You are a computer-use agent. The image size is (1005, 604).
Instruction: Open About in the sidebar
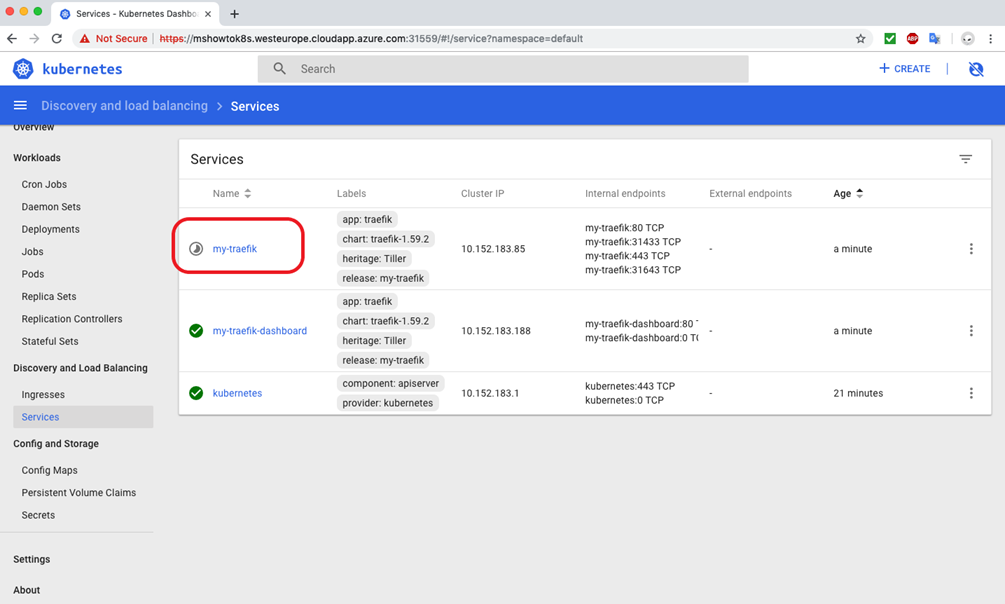point(26,590)
